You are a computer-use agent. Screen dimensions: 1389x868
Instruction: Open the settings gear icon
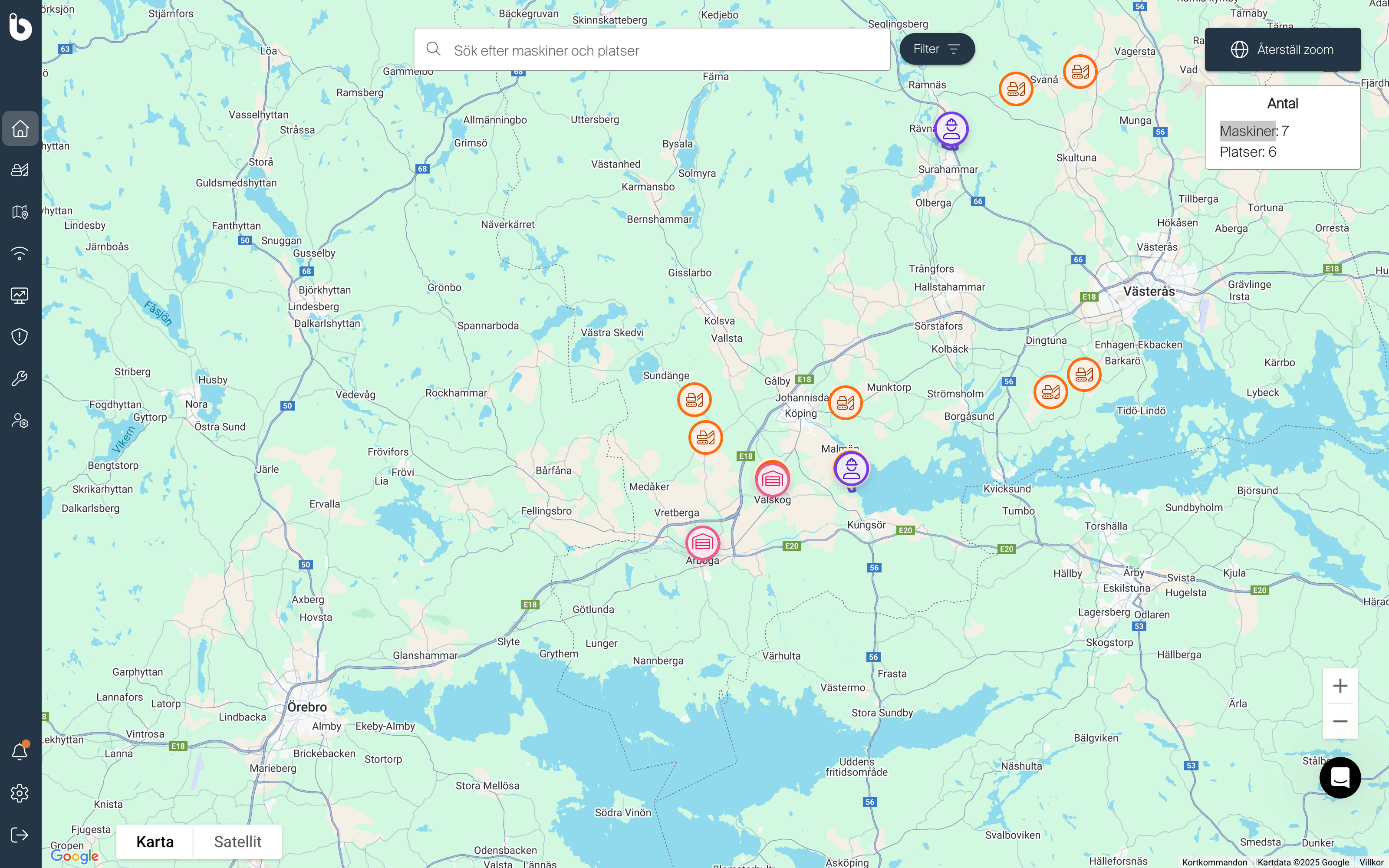click(20, 793)
